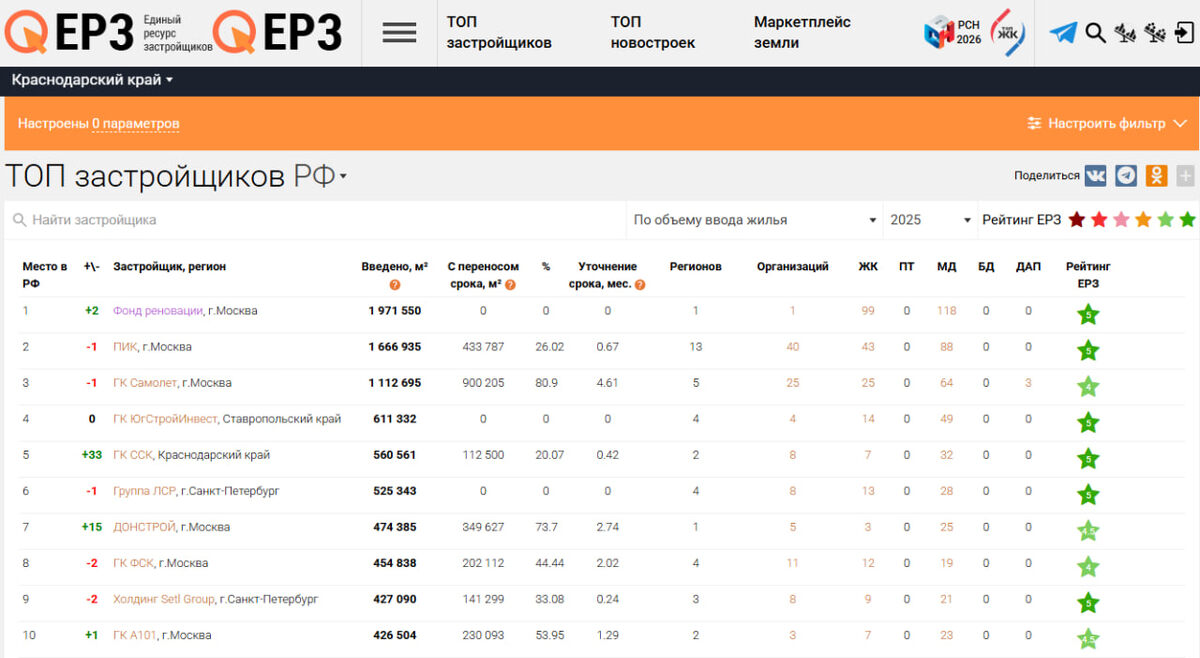Open the ГК ФСК developer link
The width and height of the screenshot is (1200, 658).
click(133, 563)
